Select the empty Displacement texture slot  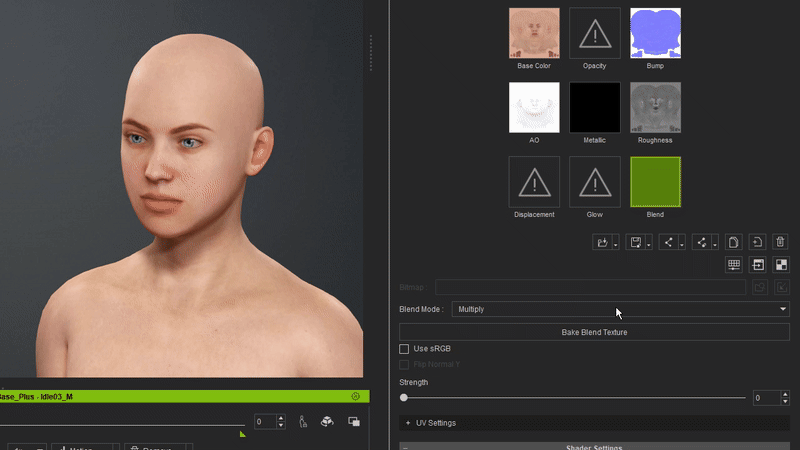point(534,182)
